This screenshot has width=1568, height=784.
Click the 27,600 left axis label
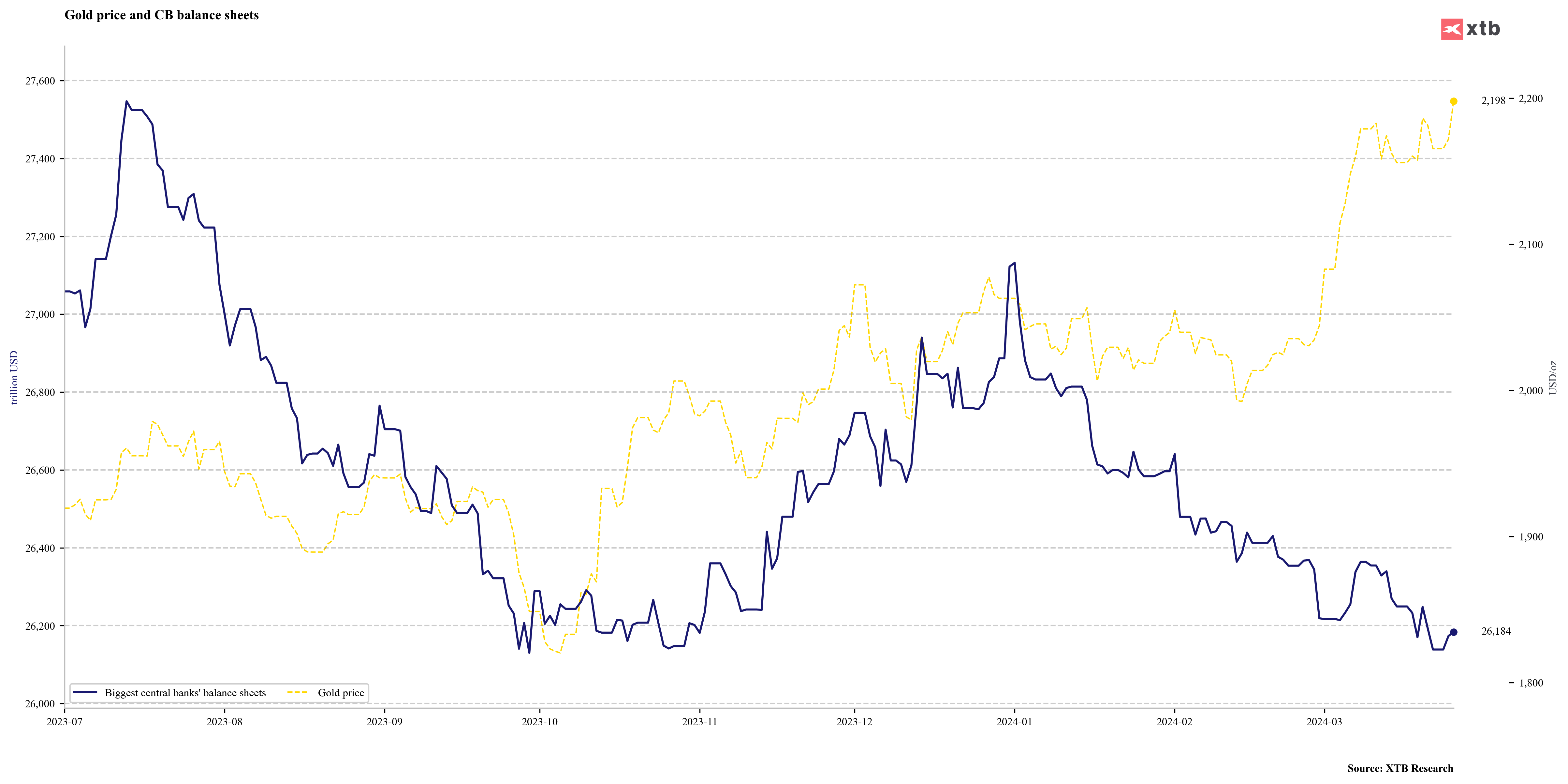click(40, 81)
